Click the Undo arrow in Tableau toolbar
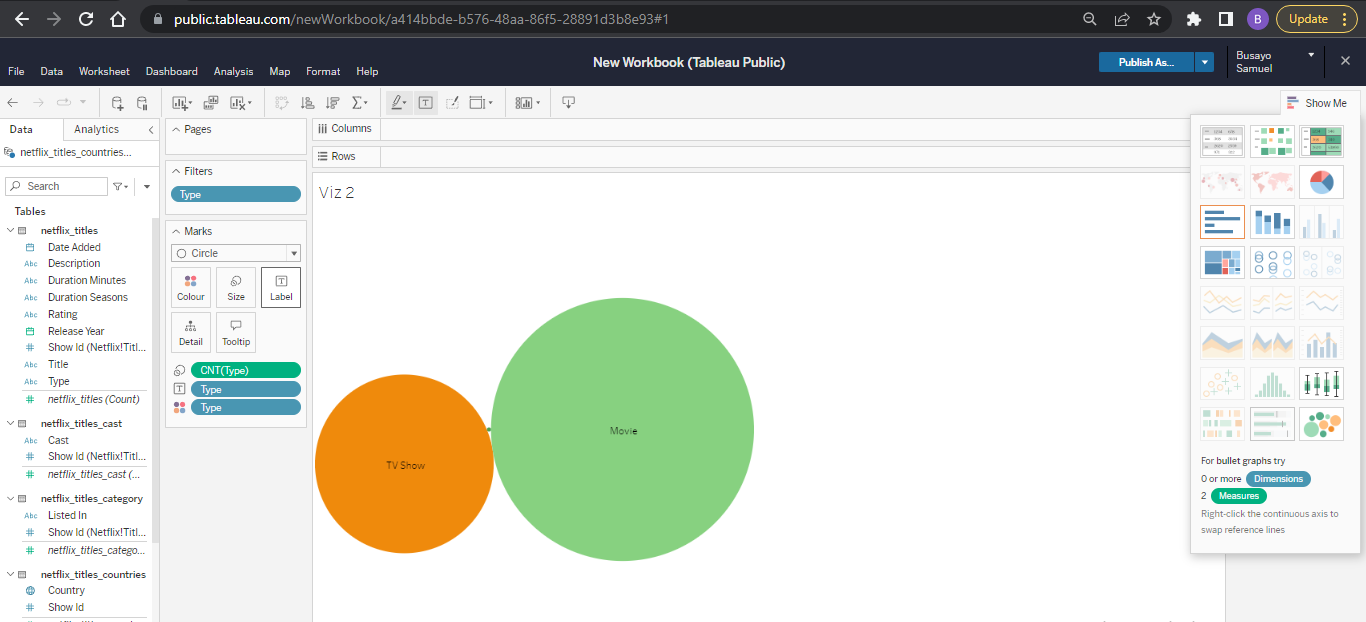 [x=13, y=103]
